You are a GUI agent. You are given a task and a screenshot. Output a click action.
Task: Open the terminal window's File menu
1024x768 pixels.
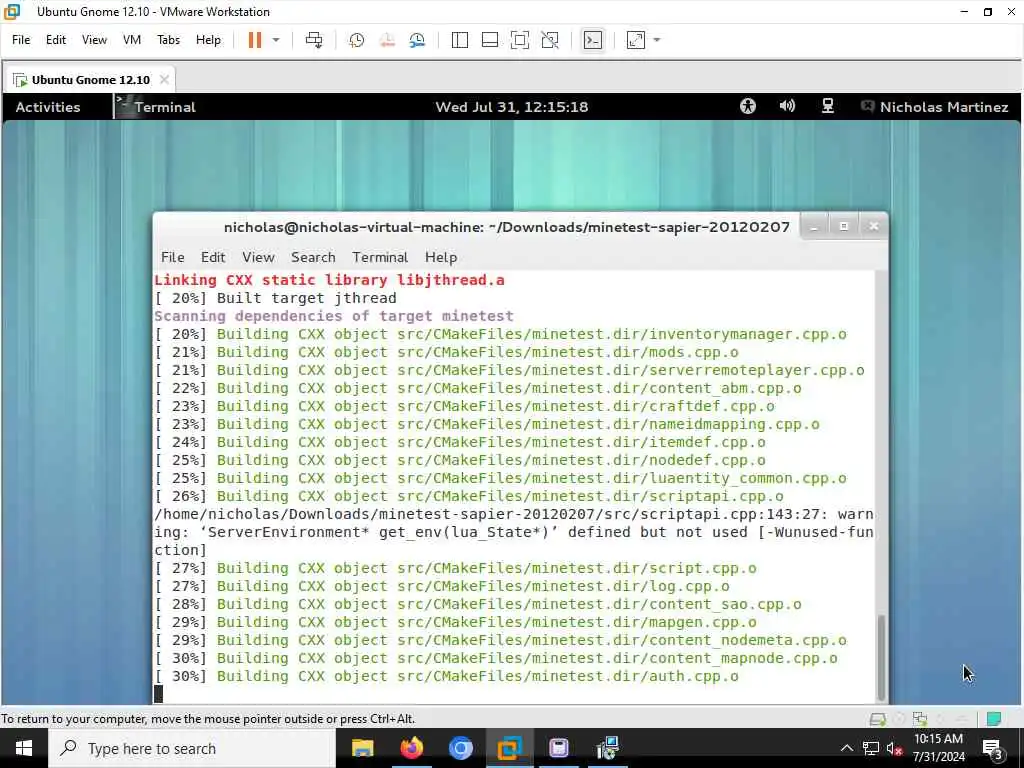point(172,257)
